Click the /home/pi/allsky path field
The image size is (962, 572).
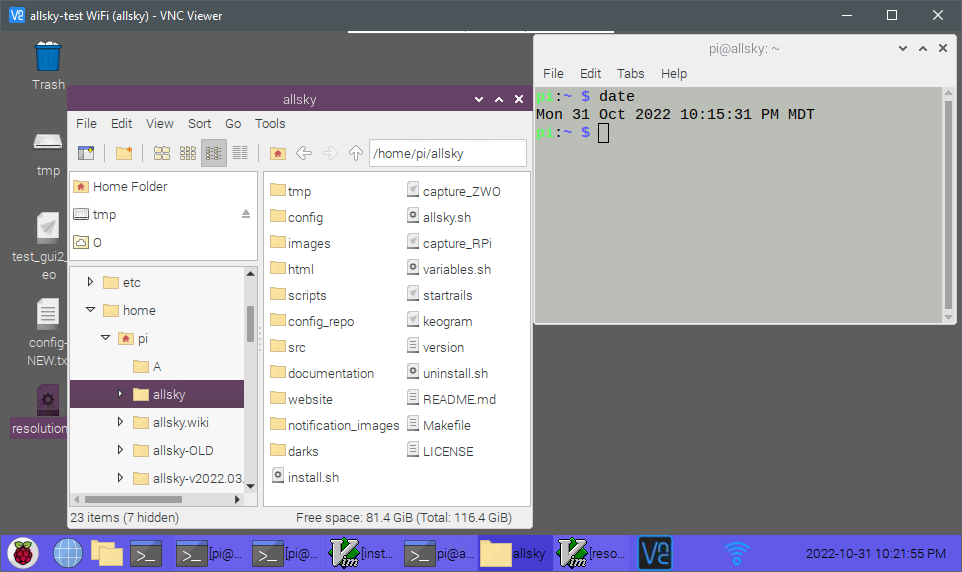tap(447, 153)
